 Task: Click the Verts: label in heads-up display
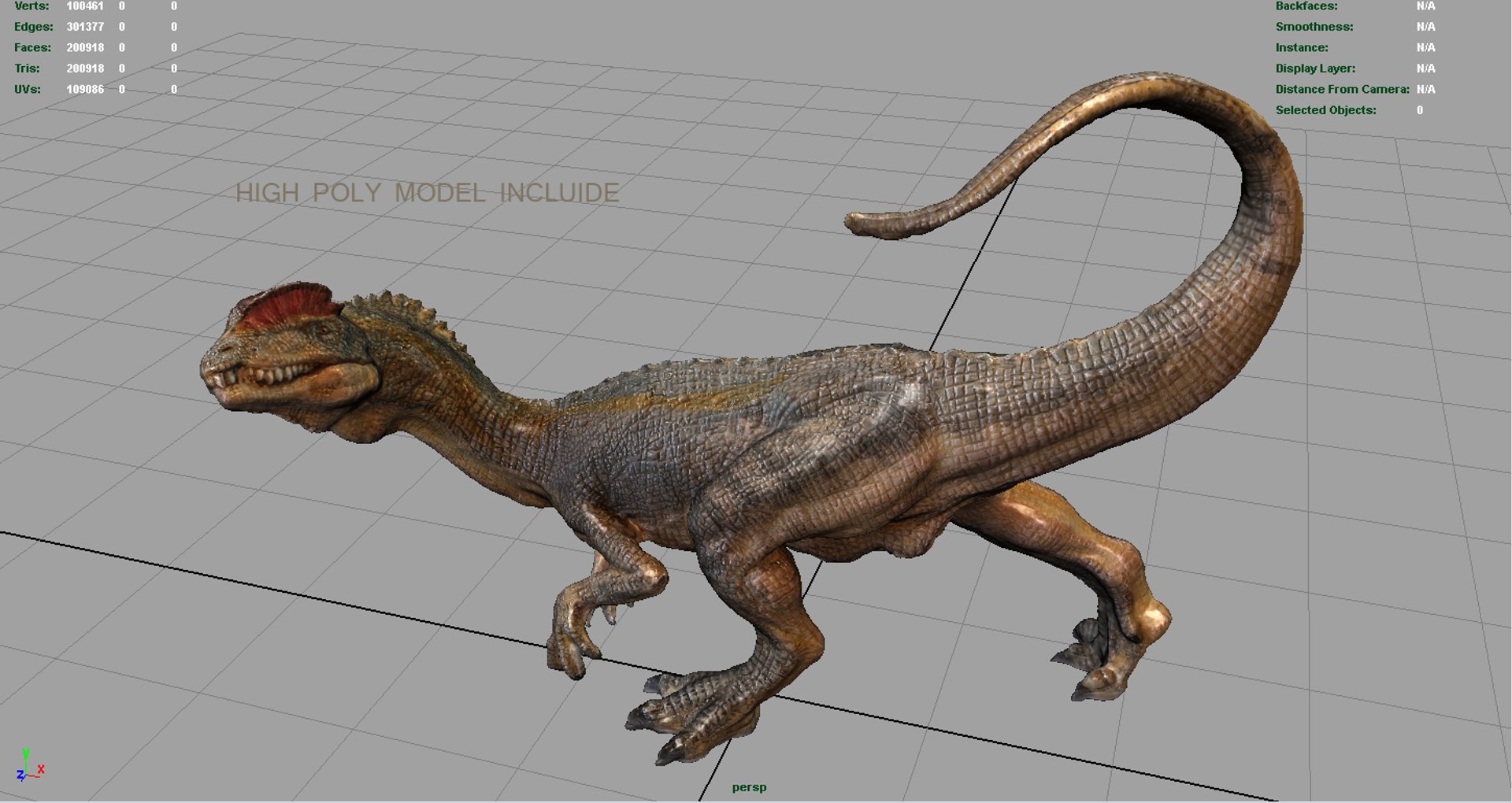tap(31, 6)
